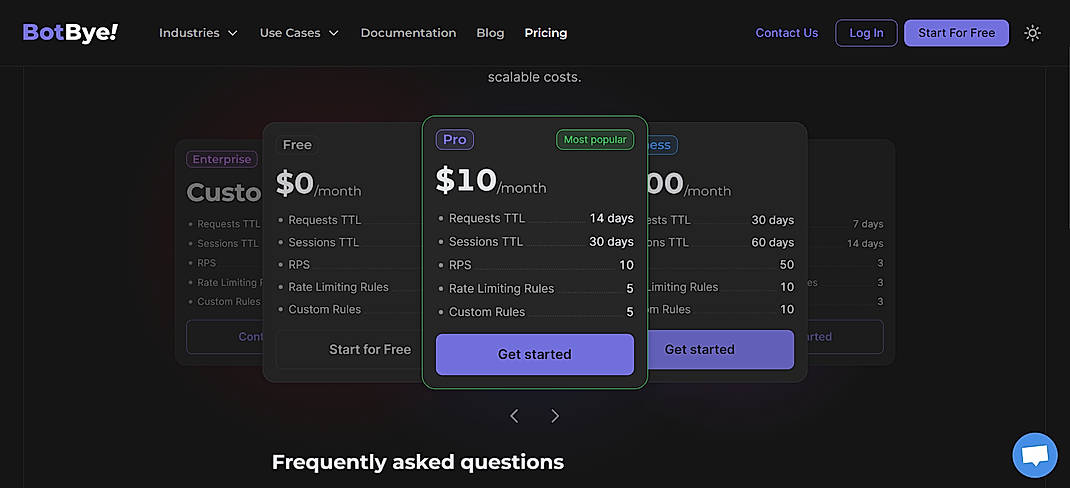Click the Log In button
This screenshot has height=488, width=1070.
point(866,33)
